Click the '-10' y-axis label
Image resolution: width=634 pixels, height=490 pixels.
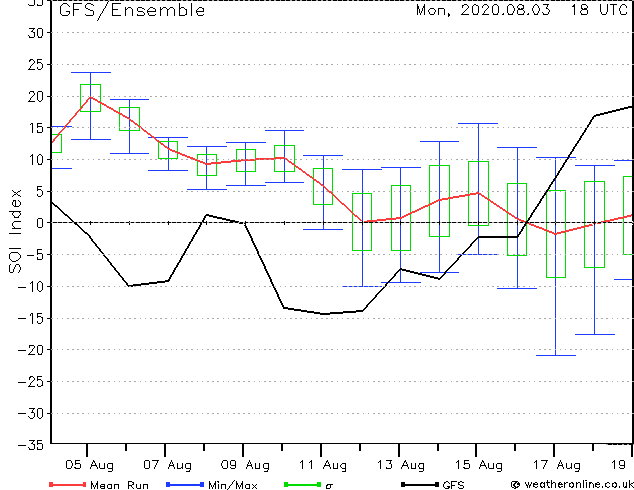tap(31, 287)
